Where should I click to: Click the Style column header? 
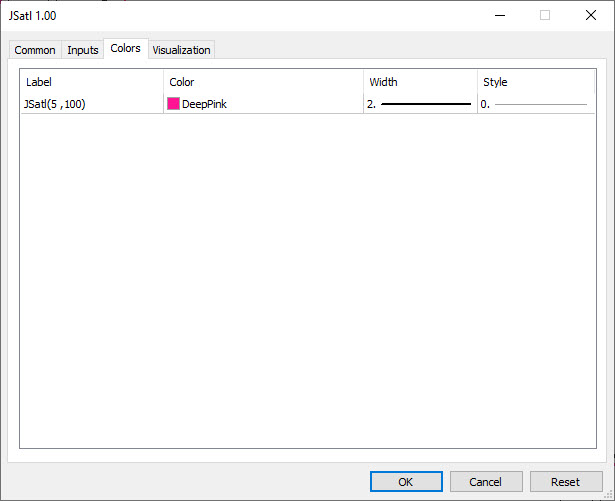[536, 82]
